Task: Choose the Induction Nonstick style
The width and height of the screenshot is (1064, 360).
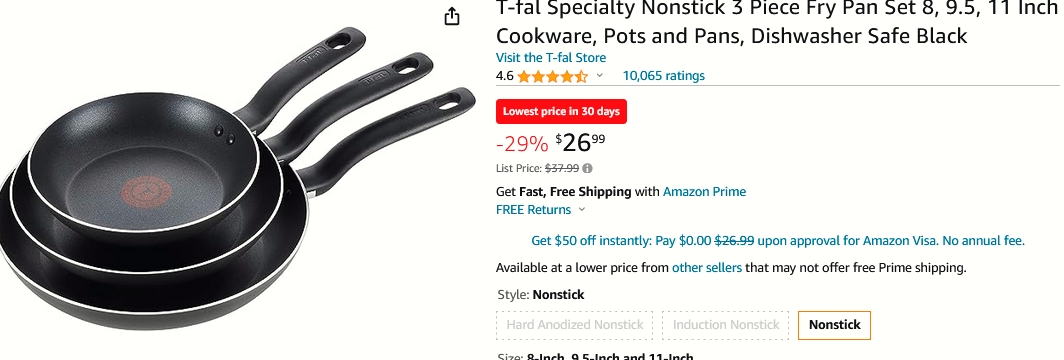Action: 725,325
